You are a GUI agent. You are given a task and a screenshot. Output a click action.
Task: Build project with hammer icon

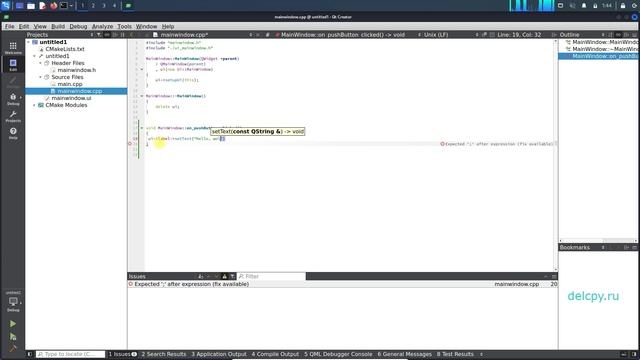coord(13,348)
